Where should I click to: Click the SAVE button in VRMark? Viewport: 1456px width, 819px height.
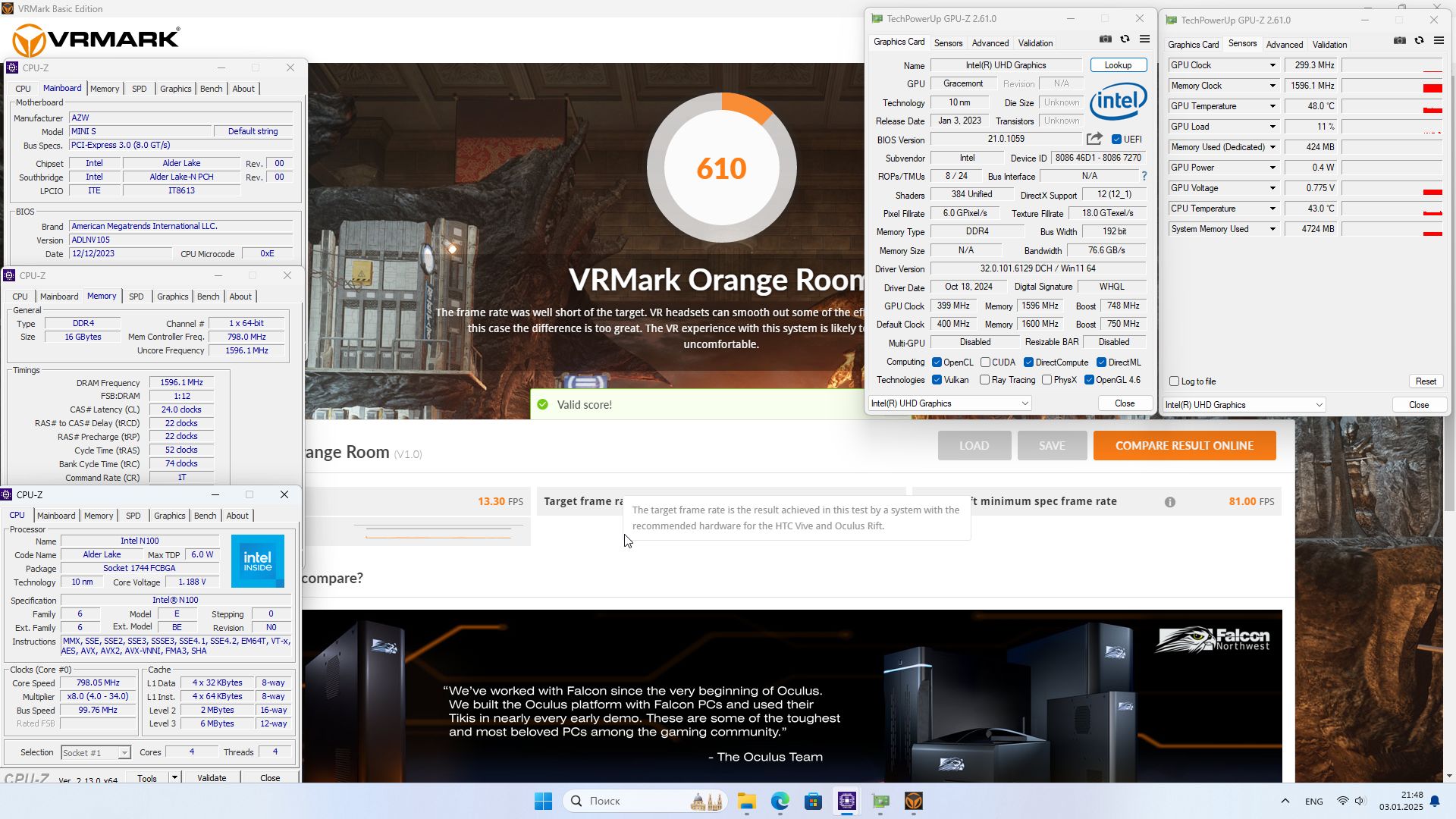pos(1052,446)
